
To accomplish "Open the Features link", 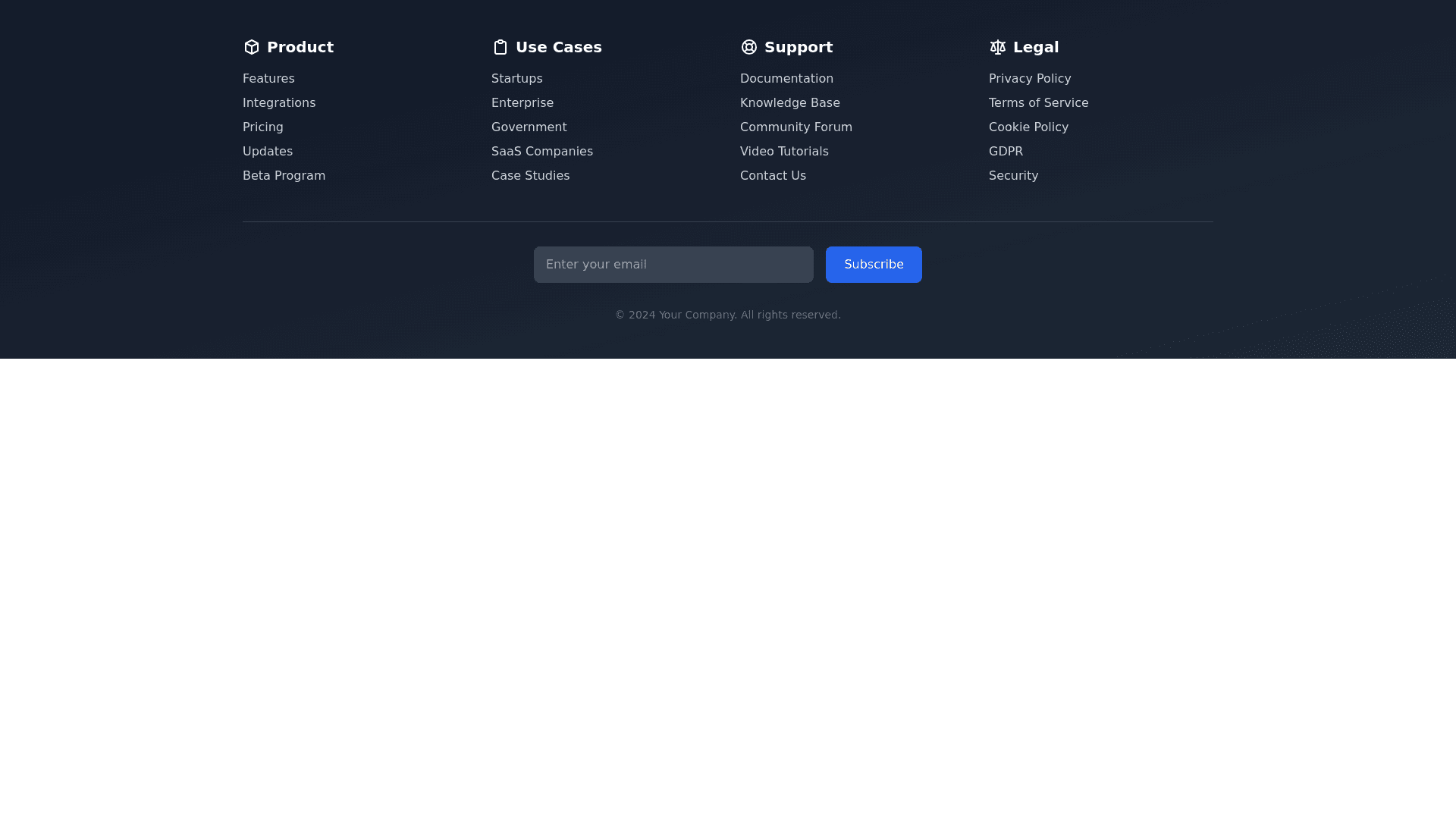I will click(x=268, y=79).
